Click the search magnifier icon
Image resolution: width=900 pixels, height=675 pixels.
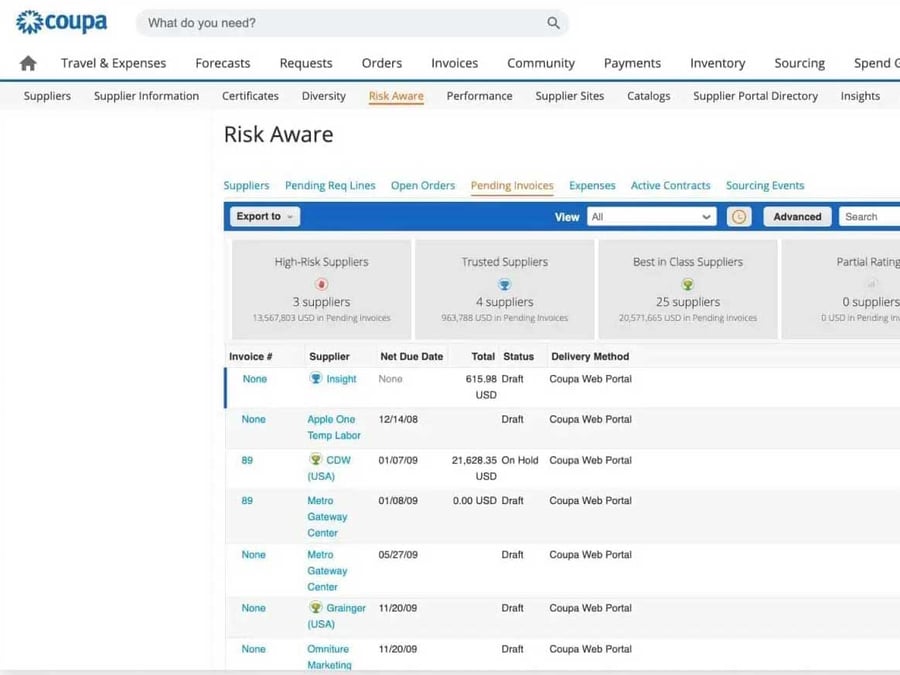[553, 22]
